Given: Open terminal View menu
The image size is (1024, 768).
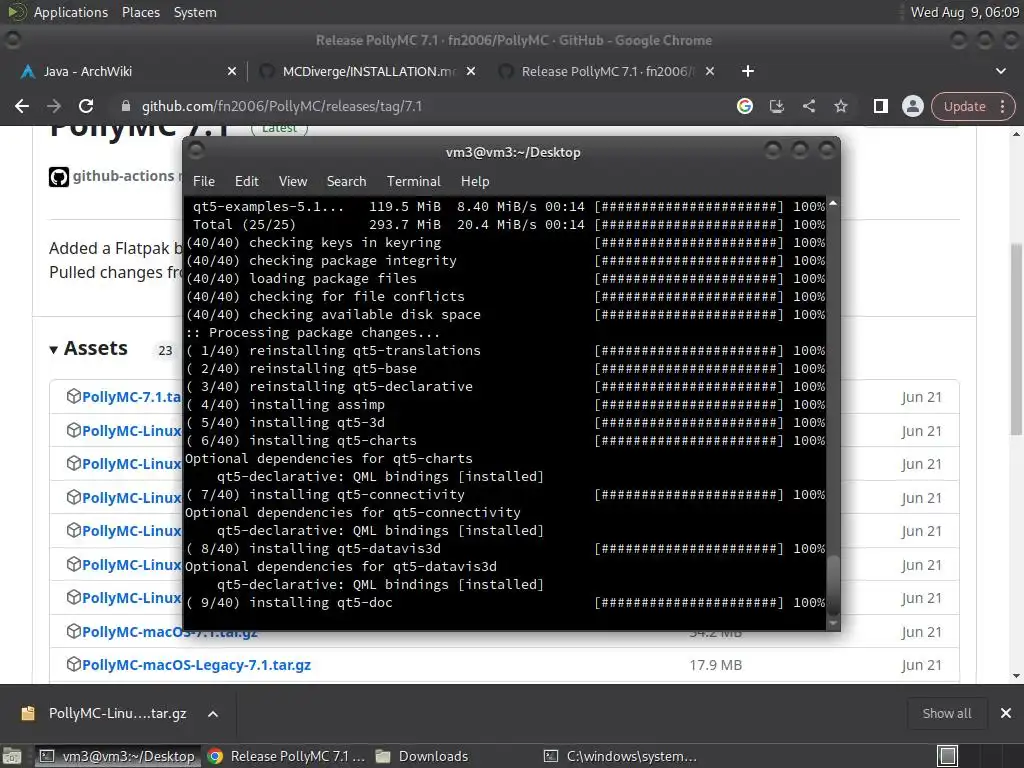Looking at the screenshot, I should [293, 182].
